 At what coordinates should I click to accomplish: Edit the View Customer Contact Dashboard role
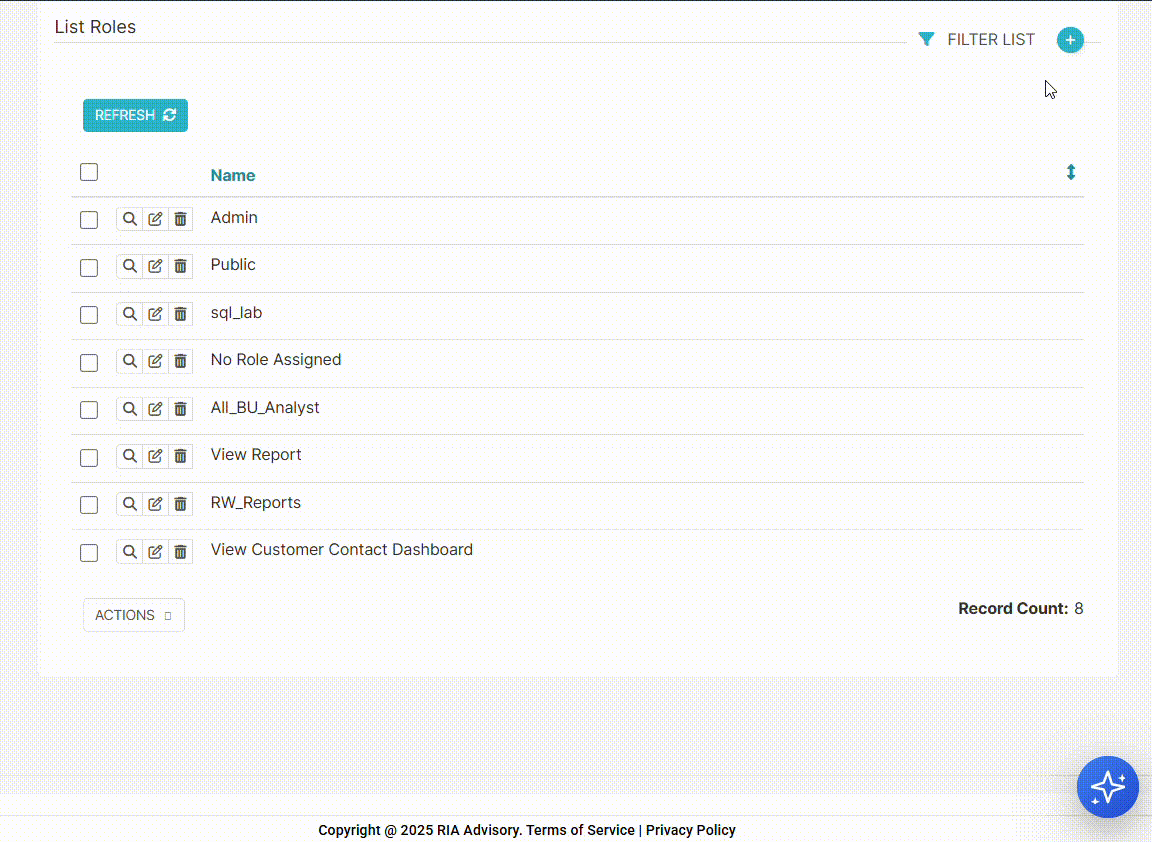point(155,551)
